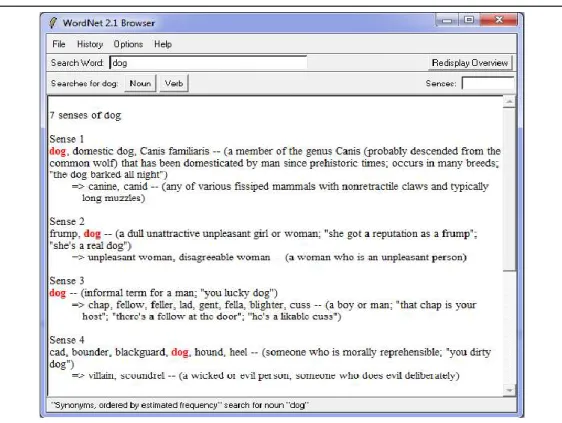The height and width of the screenshot is (423, 562).
Task: Open the Help menu
Action: pyautogui.click(x=163, y=44)
